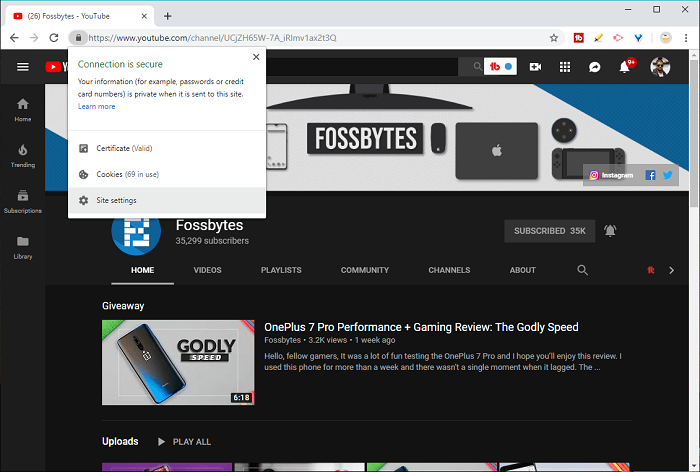Open Chrome three-dot menu
This screenshot has width=700, height=472.
click(x=687, y=38)
